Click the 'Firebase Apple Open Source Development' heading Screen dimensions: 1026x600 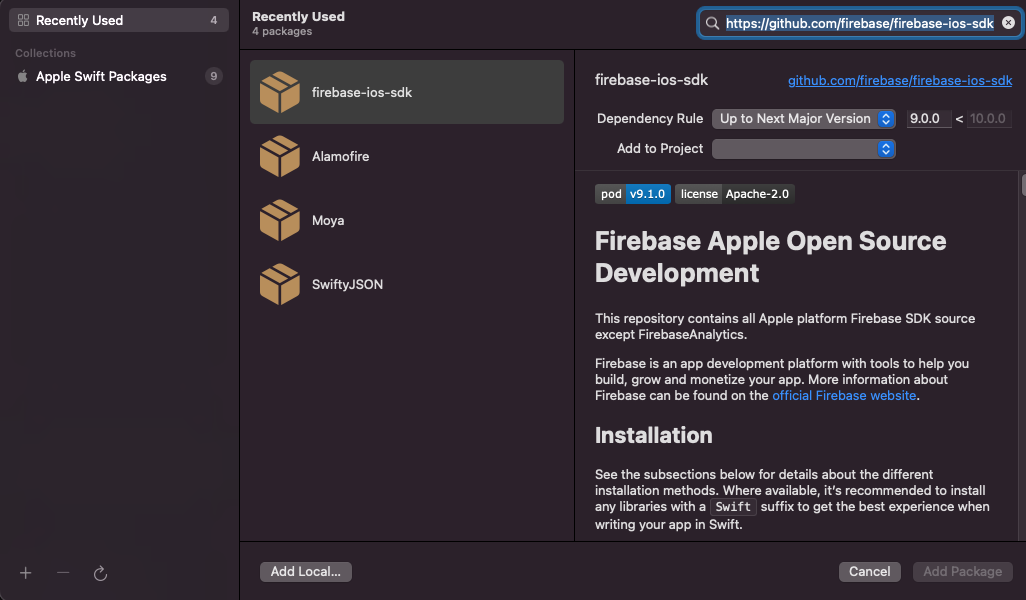click(x=770, y=256)
